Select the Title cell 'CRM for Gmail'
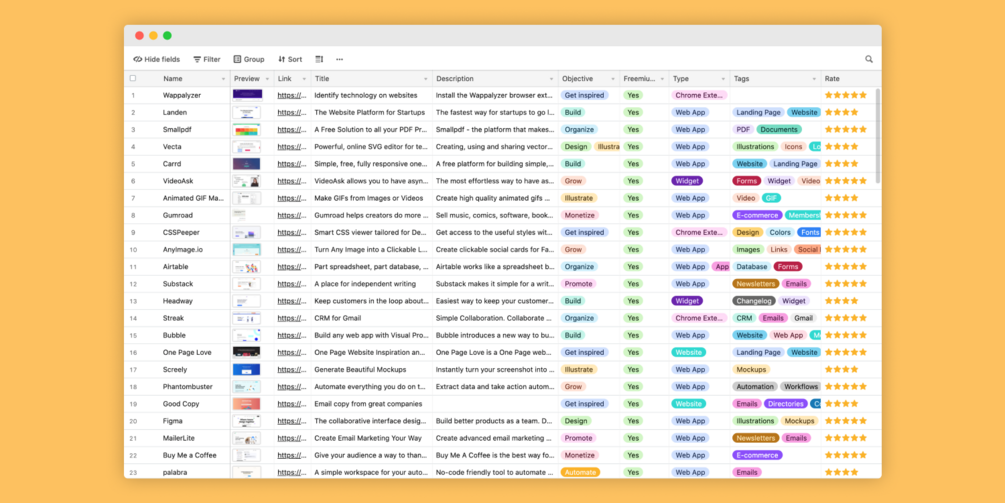Viewport: 1005px width, 503px height. [x=338, y=318]
